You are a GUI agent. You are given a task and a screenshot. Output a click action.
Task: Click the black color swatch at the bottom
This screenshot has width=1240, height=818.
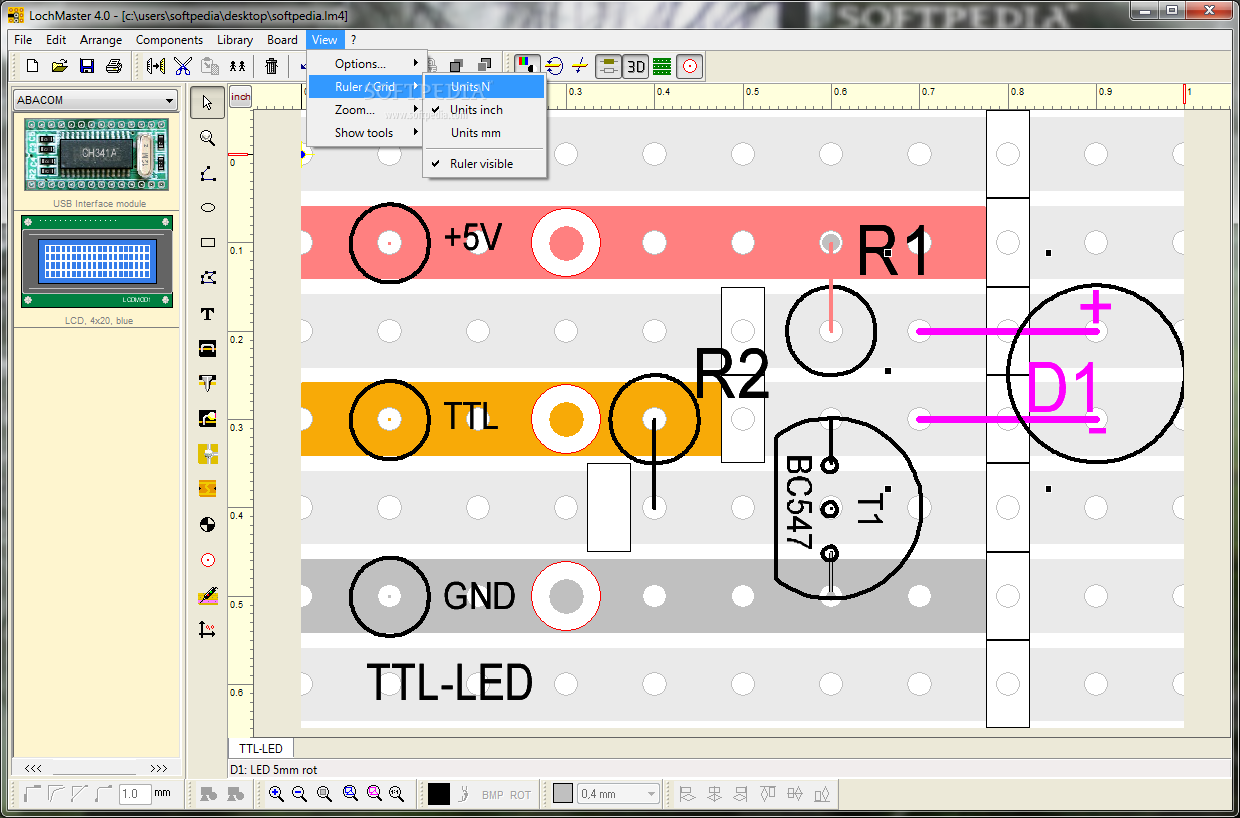pyautogui.click(x=439, y=794)
